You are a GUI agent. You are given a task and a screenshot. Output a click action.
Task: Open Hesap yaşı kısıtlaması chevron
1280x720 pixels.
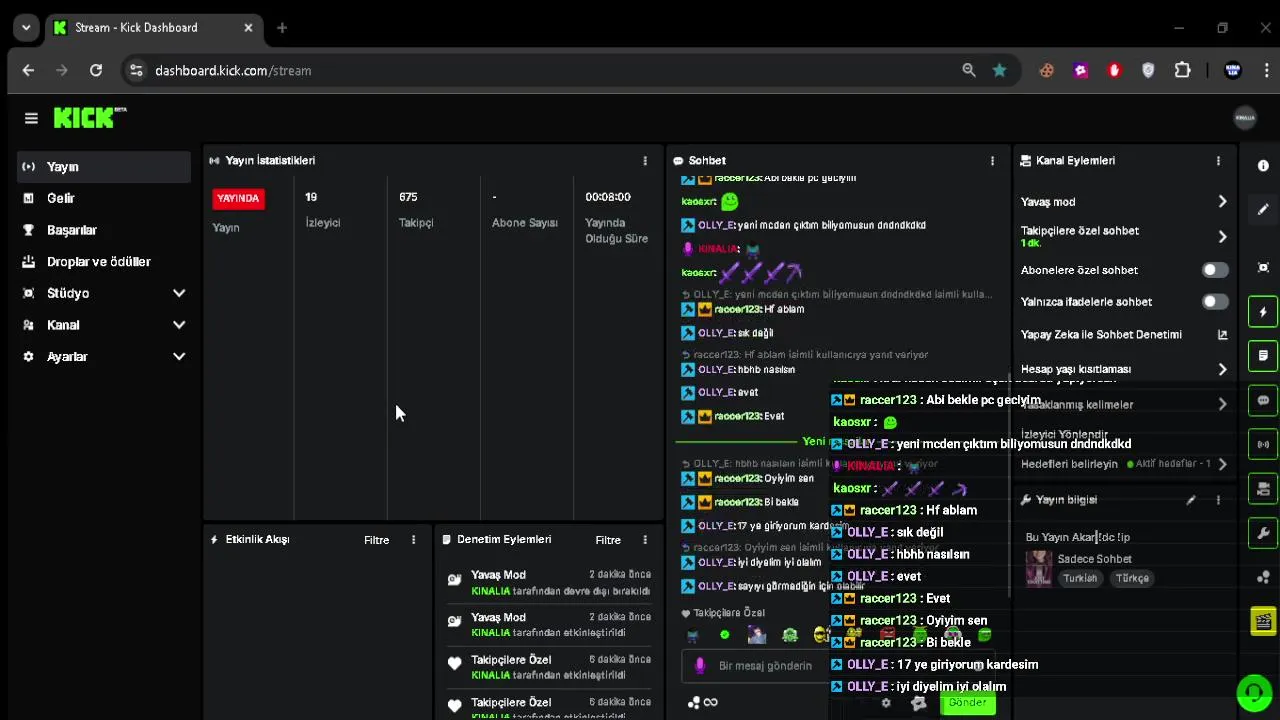tap(1222, 369)
